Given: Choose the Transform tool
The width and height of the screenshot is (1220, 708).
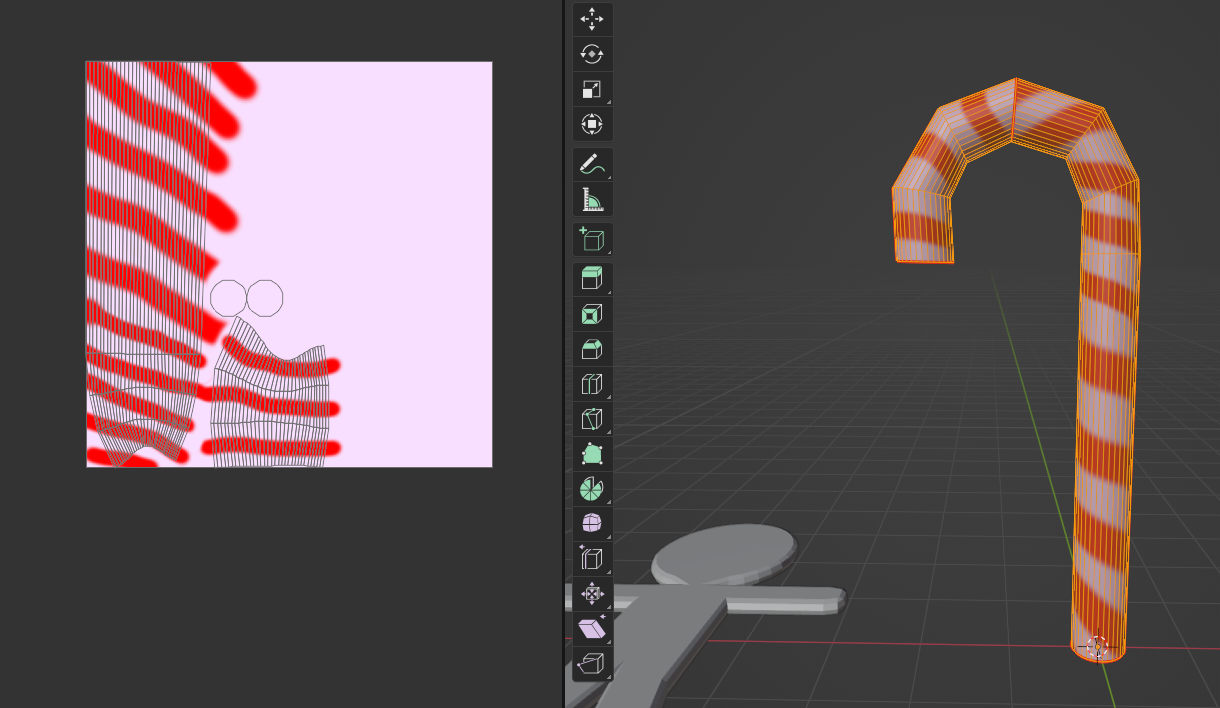Looking at the screenshot, I should pyautogui.click(x=592, y=124).
